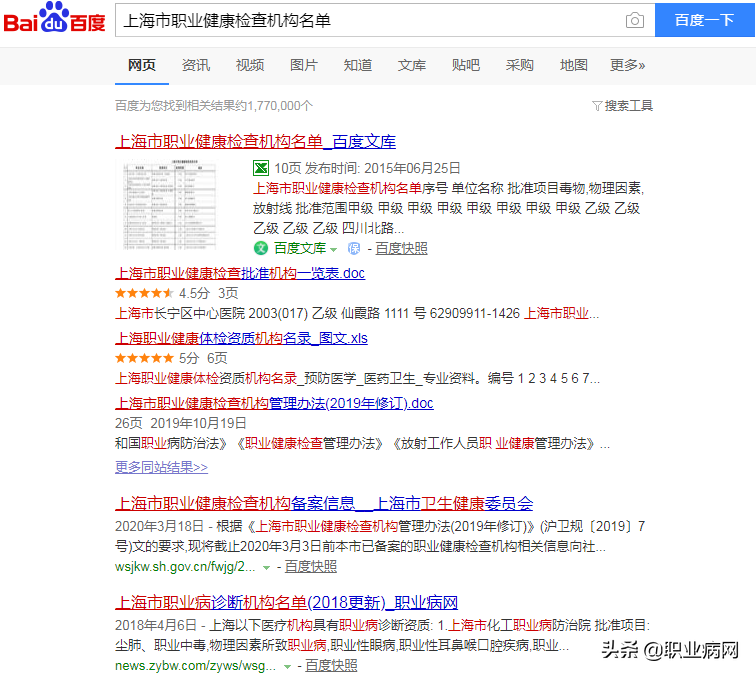Image resolution: width=756 pixels, height=676 pixels.
Task: Open 上海市职业健康检查机构管理办法(2019年修订).doc link
Action: [x=274, y=403]
